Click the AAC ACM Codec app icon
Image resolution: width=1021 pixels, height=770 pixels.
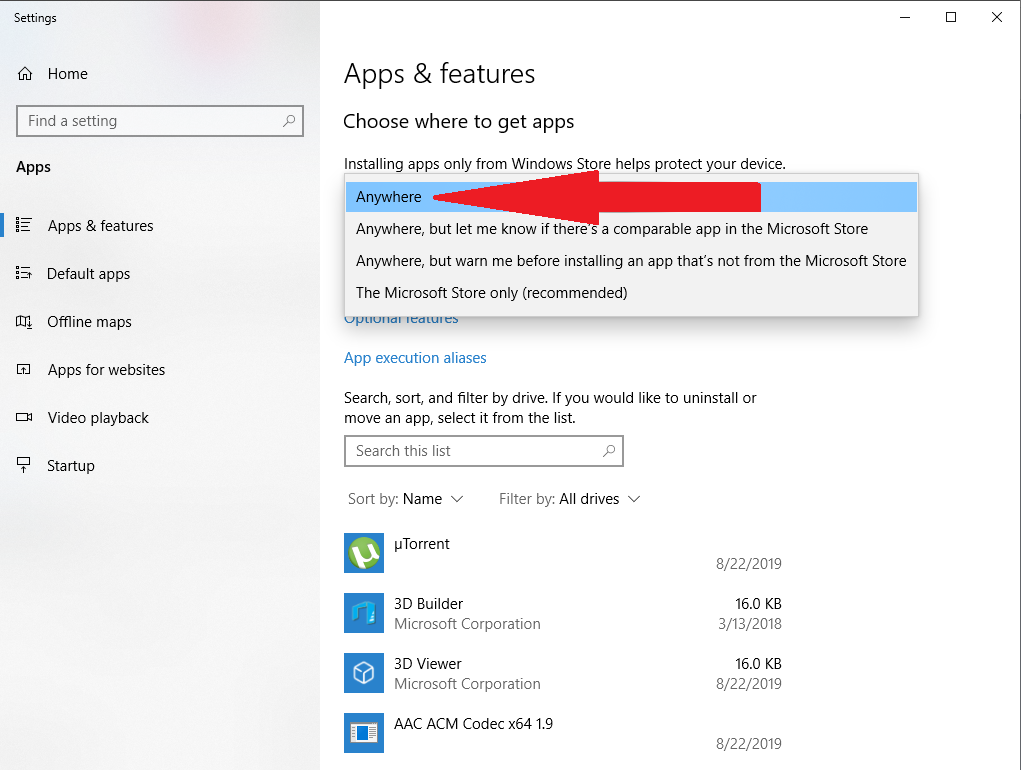click(364, 733)
